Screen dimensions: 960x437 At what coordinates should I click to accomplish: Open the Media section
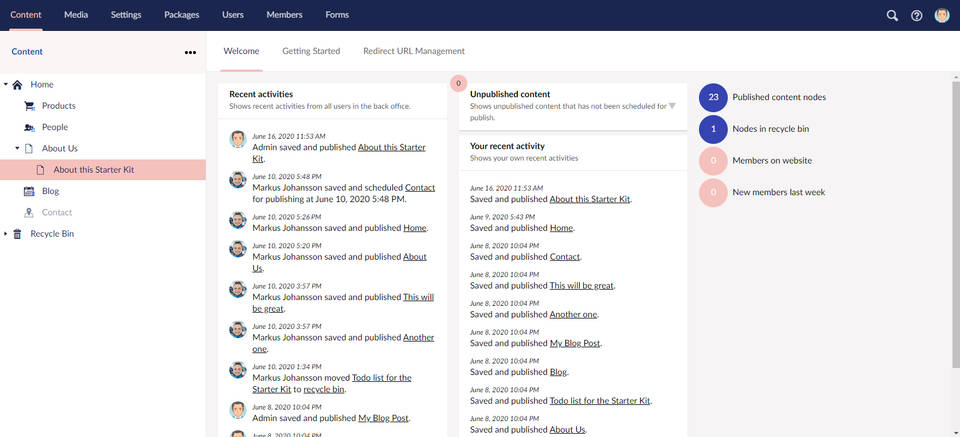coord(76,15)
